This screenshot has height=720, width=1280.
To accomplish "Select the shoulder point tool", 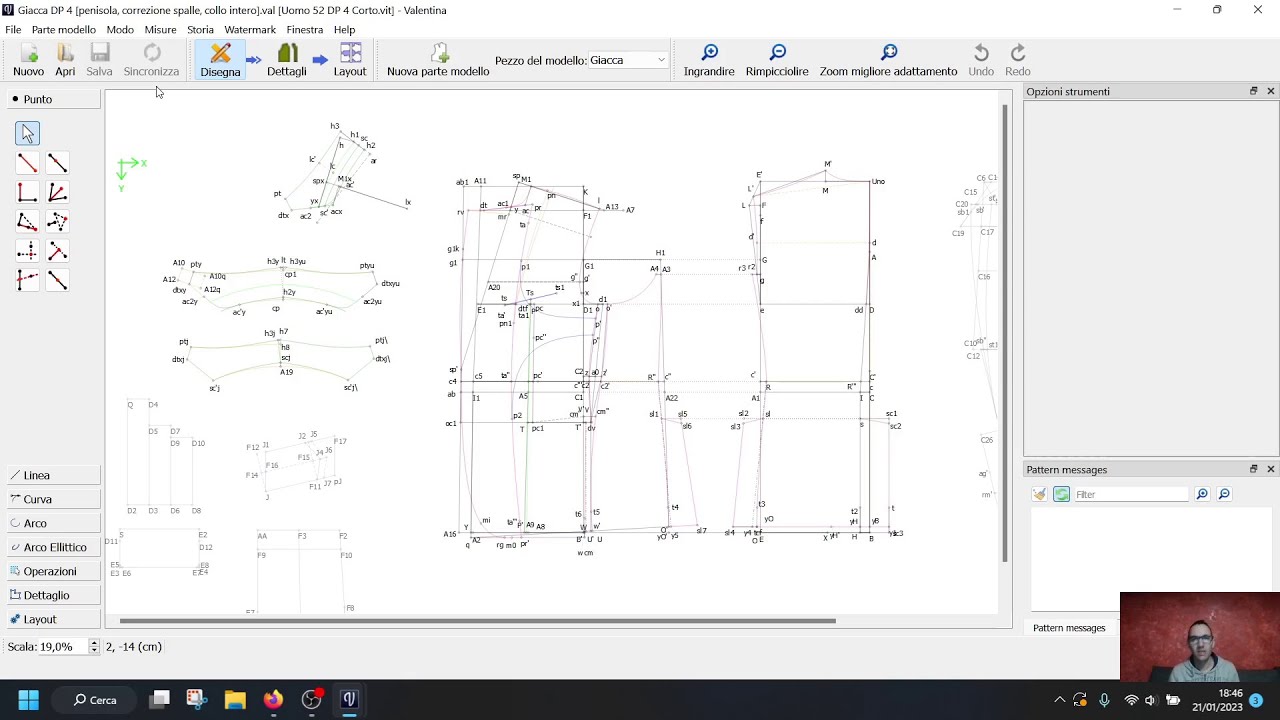I will point(27,222).
